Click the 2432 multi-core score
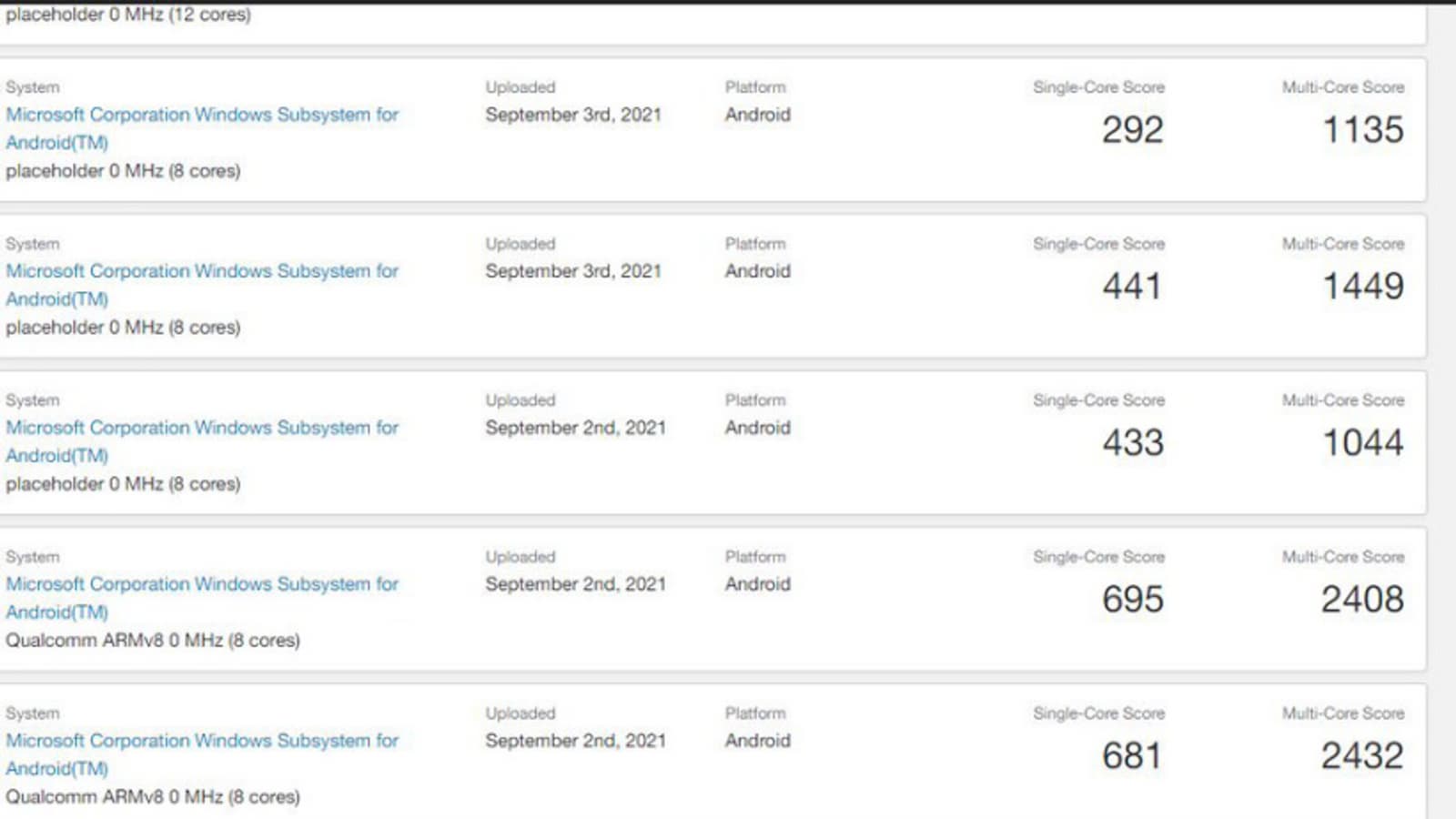1456x819 pixels. 1362,756
